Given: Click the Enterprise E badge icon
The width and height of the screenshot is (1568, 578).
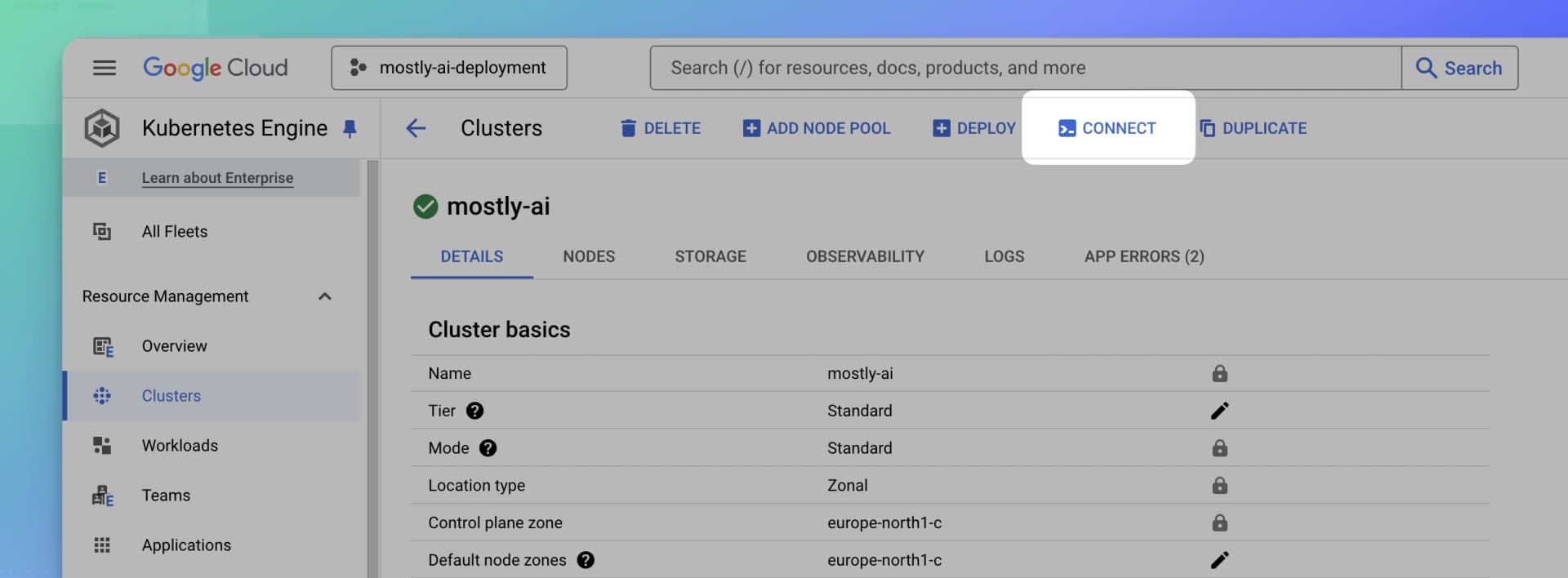Looking at the screenshot, I should coord(102,178).
